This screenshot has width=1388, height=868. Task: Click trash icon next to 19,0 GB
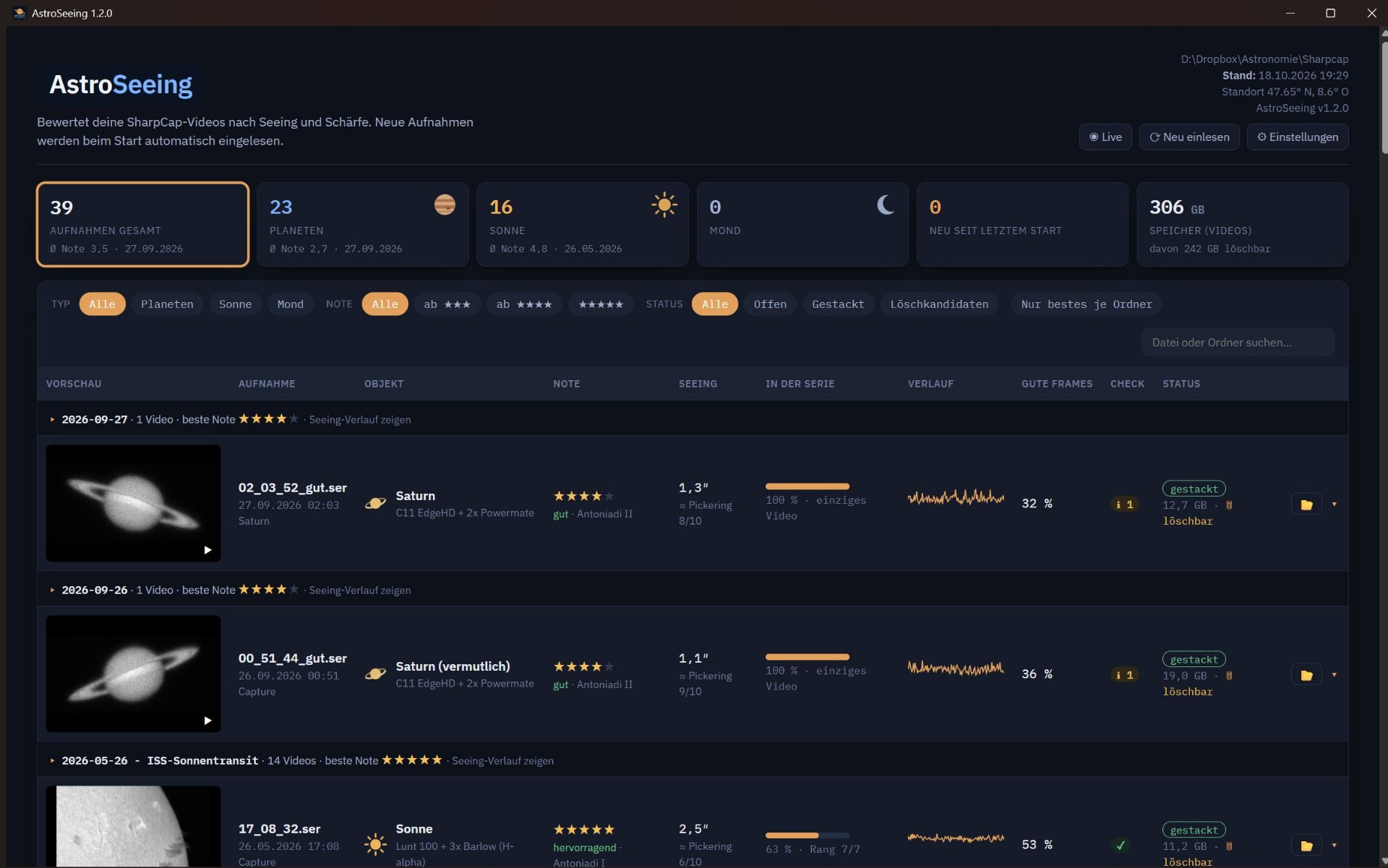[x=1229, y=676]
